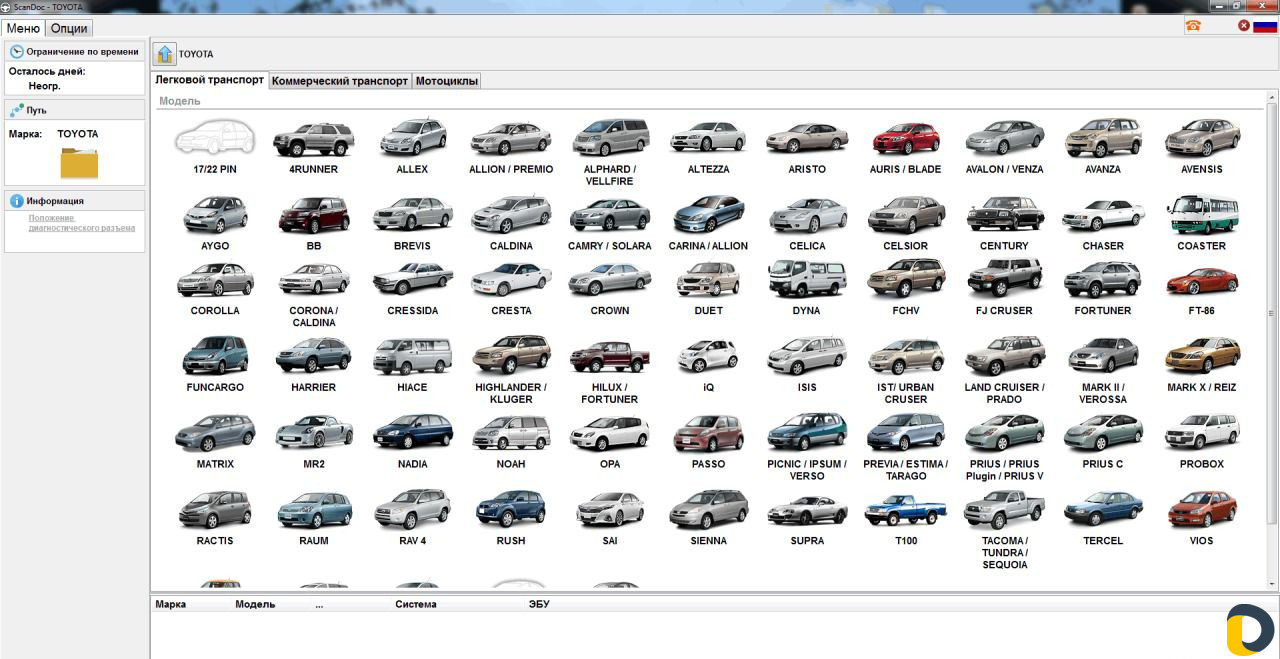The width and height of the screenshot is (1280, 659).
Task: Open Положение диагностического разъема link
Action: 82,222
